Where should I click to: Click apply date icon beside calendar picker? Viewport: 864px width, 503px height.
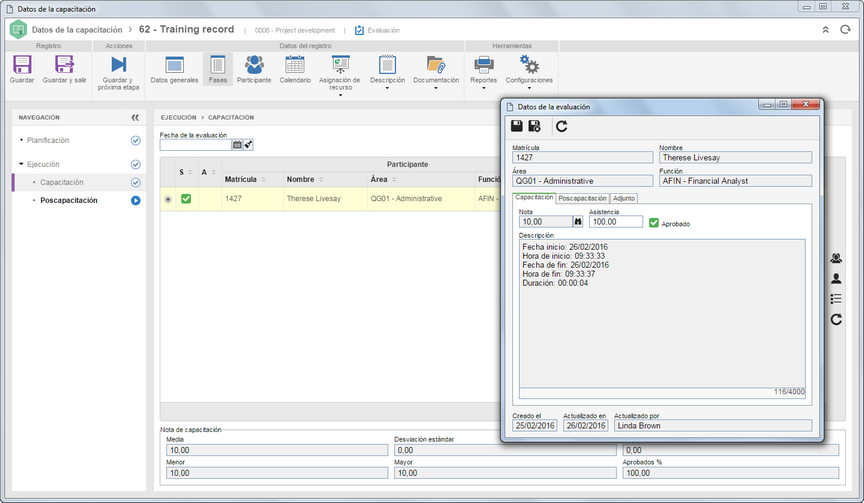point(248,145)
